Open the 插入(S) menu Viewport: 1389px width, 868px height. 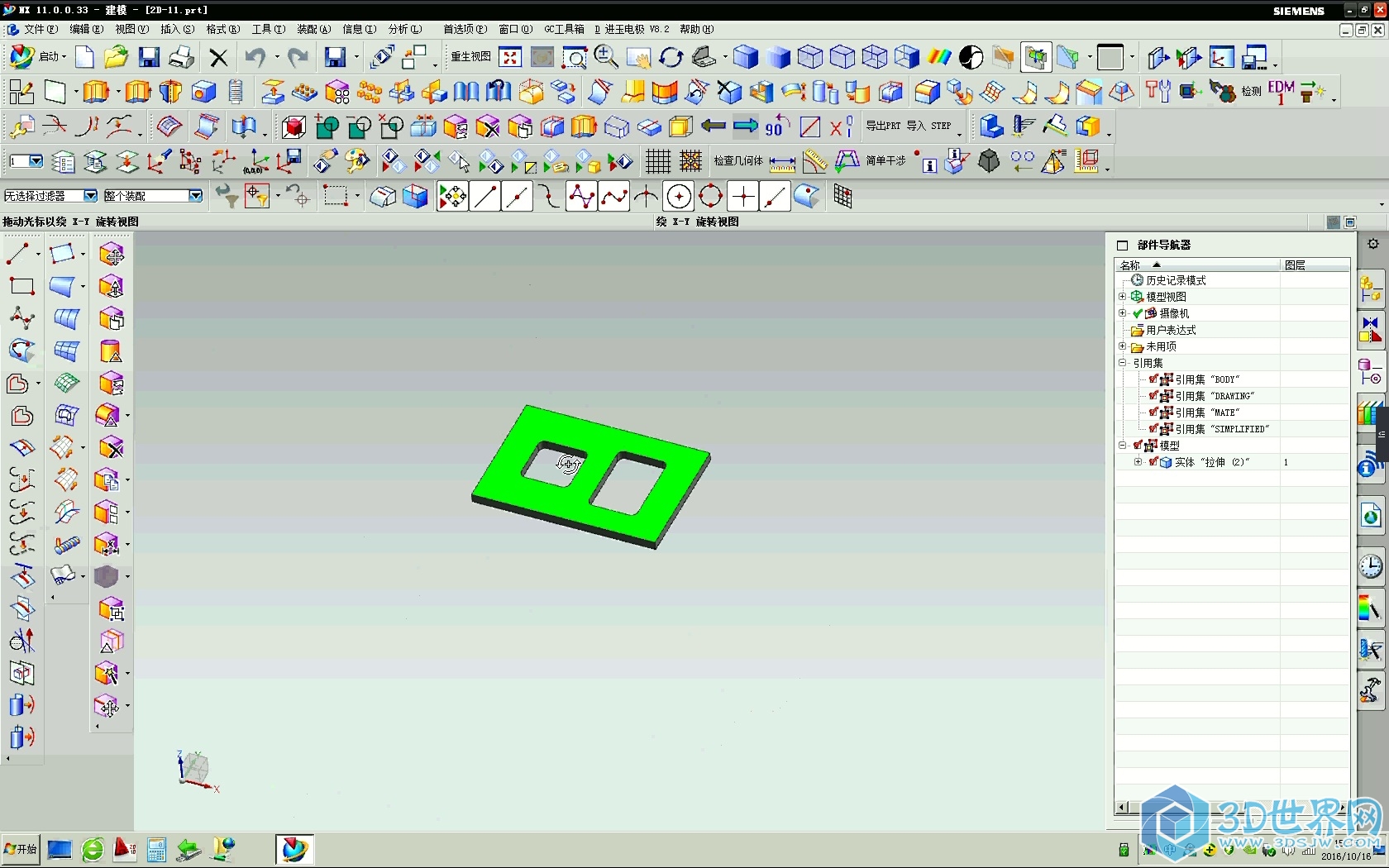point(177,29)
